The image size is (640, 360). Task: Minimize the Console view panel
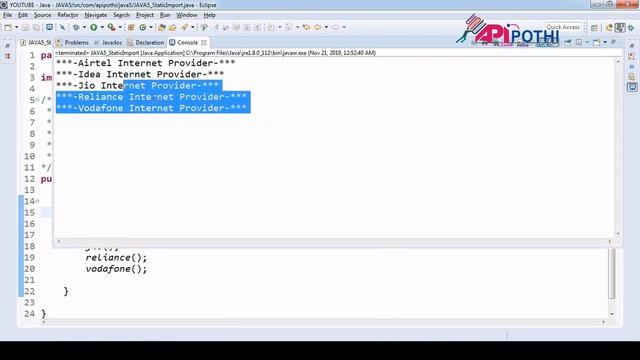point(613,42)
